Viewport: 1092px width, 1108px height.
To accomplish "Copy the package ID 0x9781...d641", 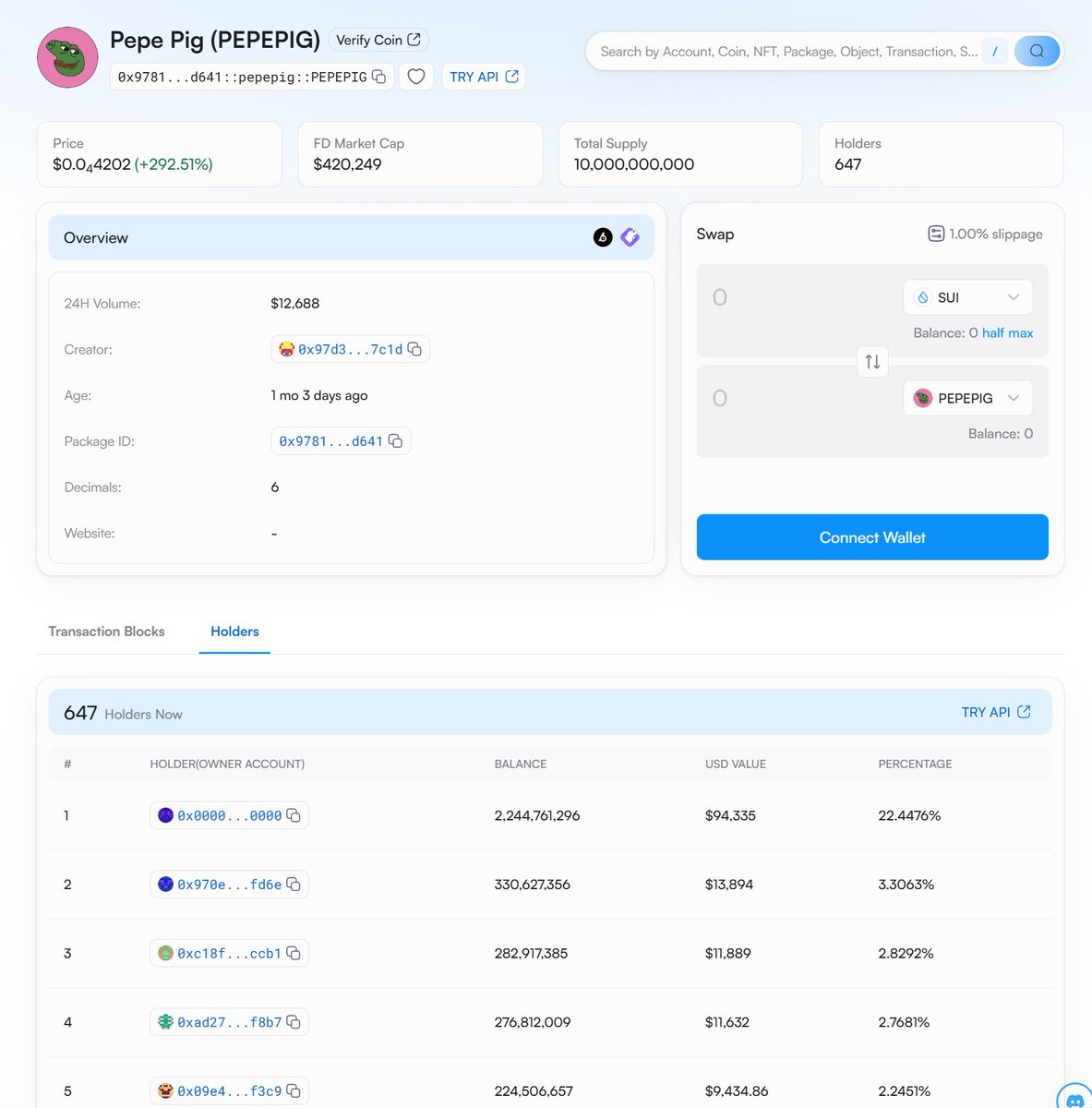I will click(x=395, y=441).
